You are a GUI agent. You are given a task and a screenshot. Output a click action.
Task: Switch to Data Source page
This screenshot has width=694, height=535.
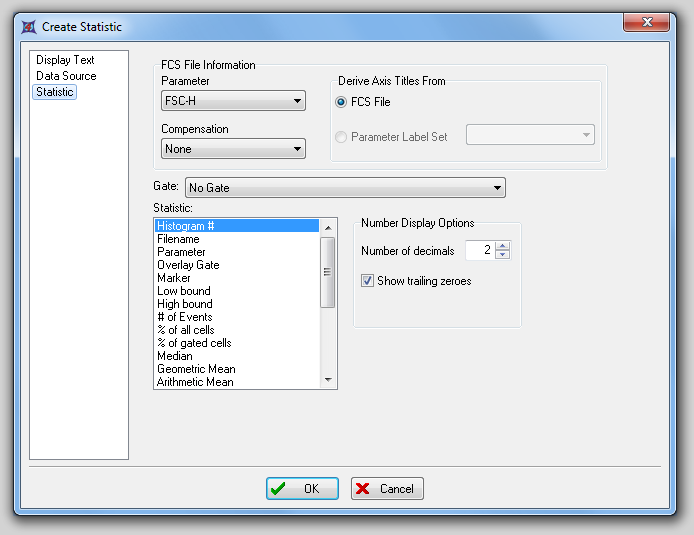[66, 76]
